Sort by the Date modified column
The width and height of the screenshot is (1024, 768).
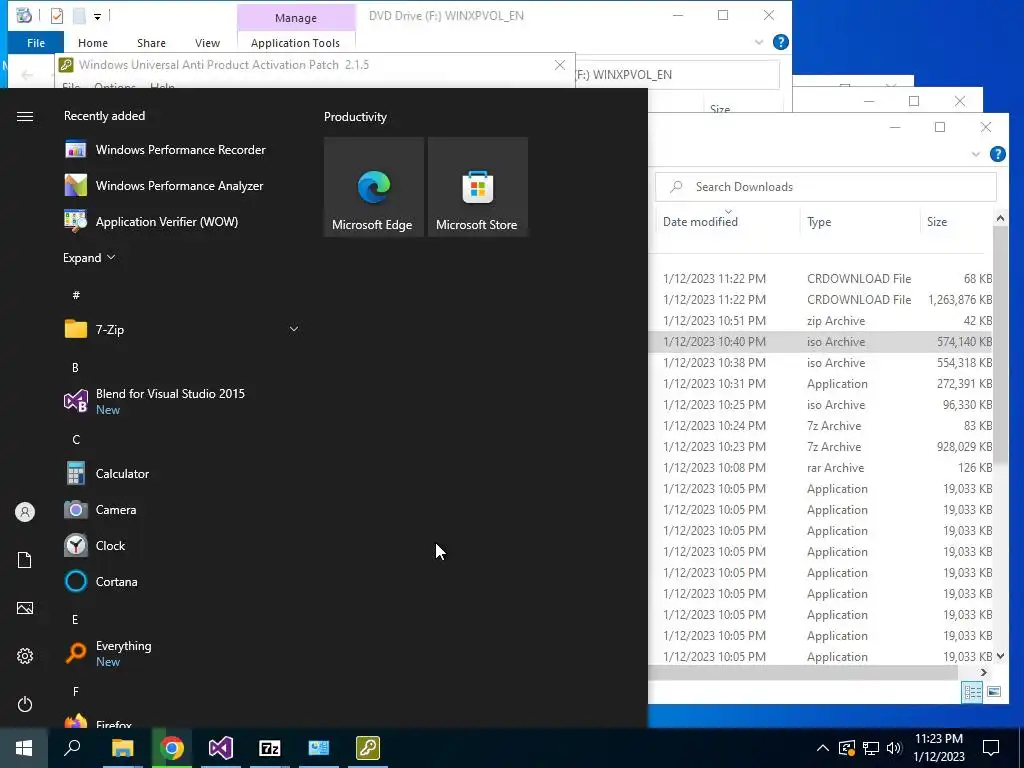700,221
